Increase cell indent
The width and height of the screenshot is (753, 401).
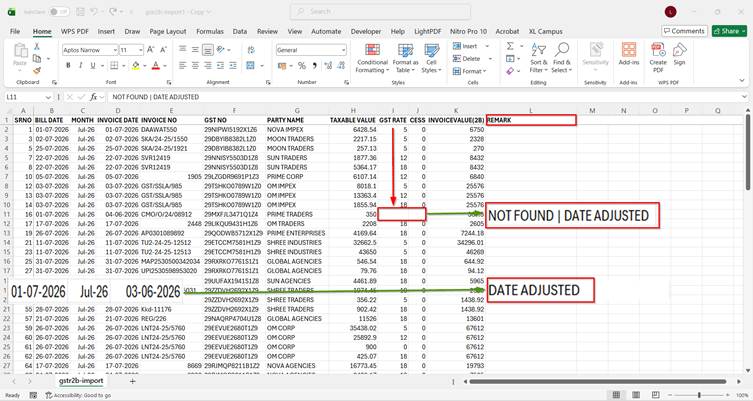[x=233, y=65]
